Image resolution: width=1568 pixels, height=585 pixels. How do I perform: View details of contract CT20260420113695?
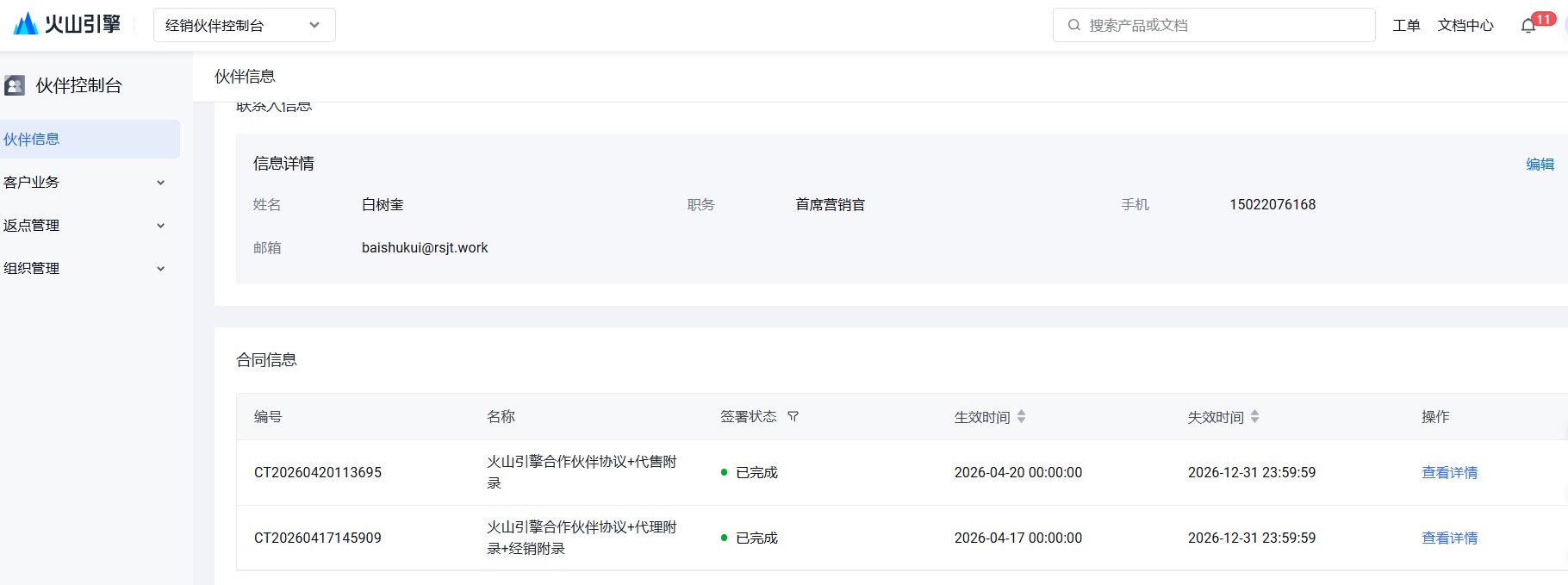(1449, 473)
